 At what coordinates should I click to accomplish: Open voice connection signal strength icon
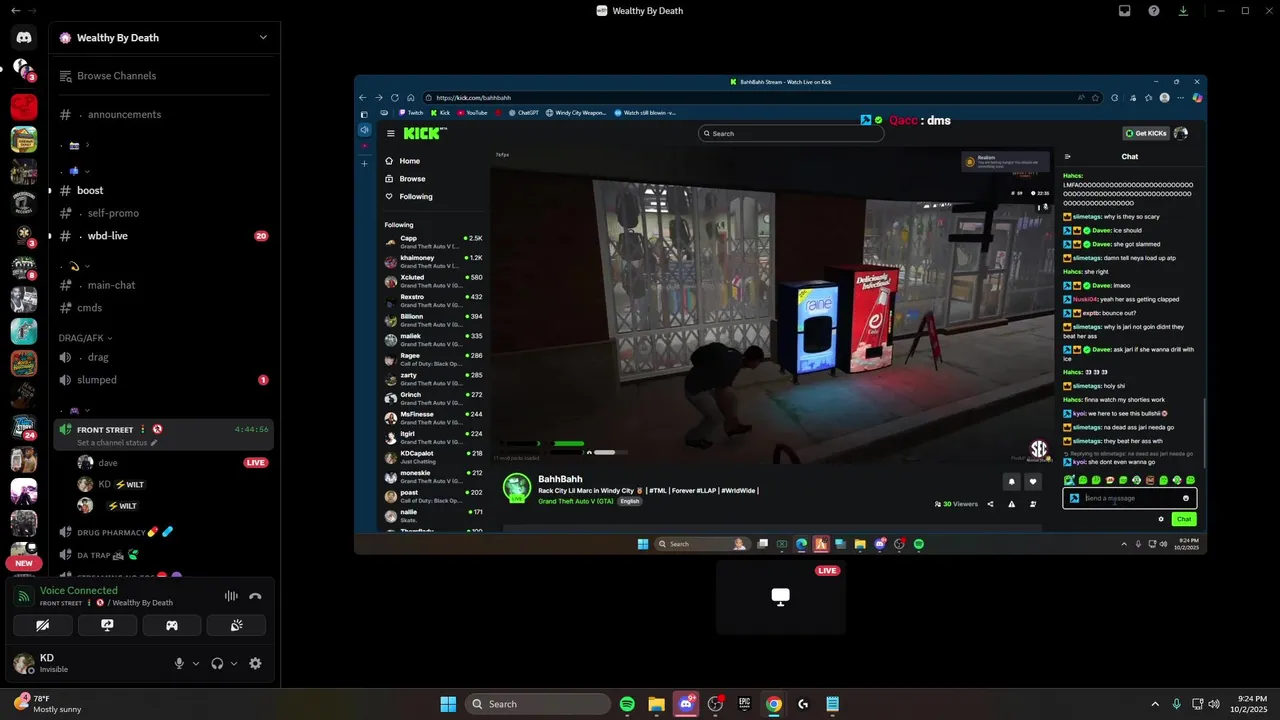click(24, 596)
